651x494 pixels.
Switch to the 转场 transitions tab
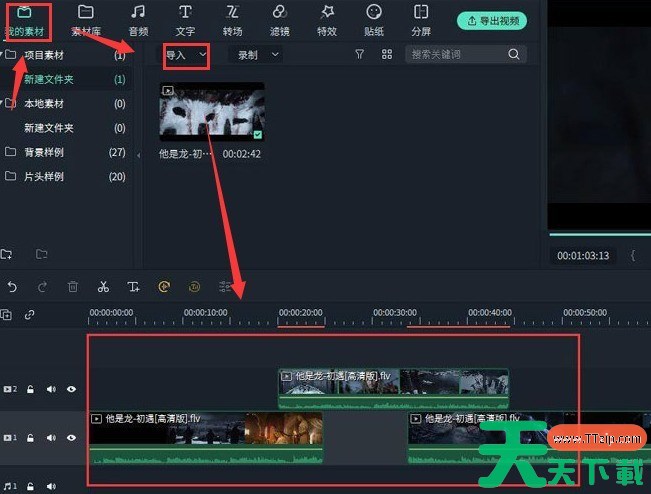pyautogui.click(x=232, y=20)
